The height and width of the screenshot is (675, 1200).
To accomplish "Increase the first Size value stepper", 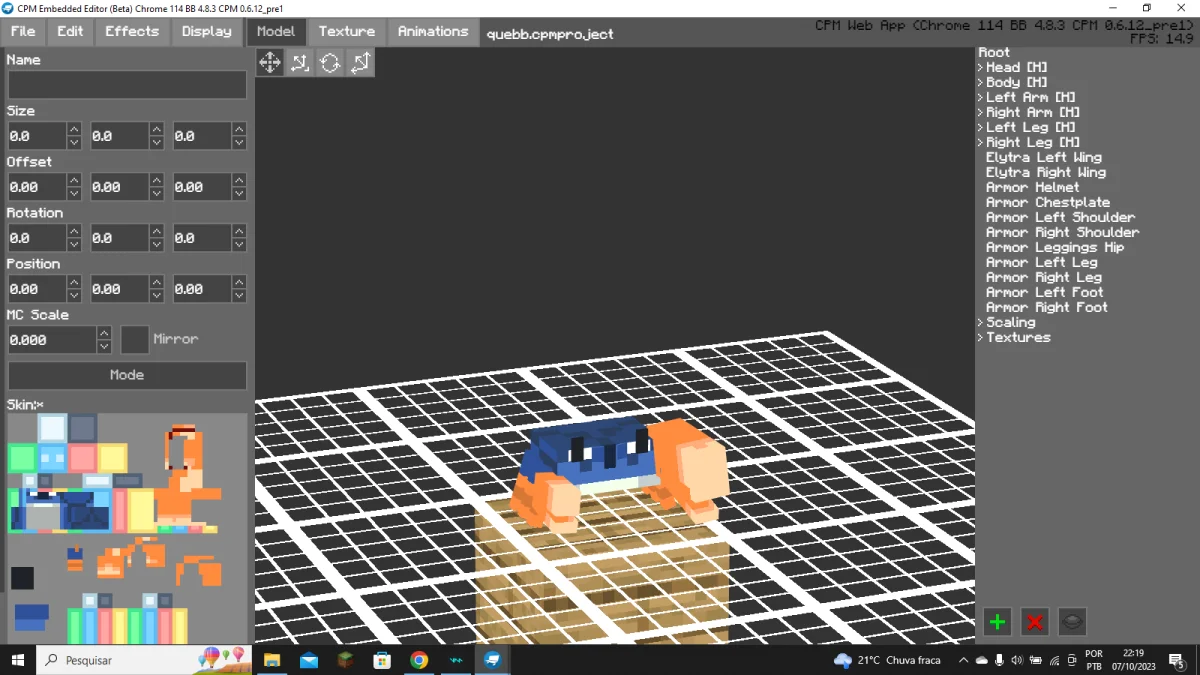I will 74,129.
